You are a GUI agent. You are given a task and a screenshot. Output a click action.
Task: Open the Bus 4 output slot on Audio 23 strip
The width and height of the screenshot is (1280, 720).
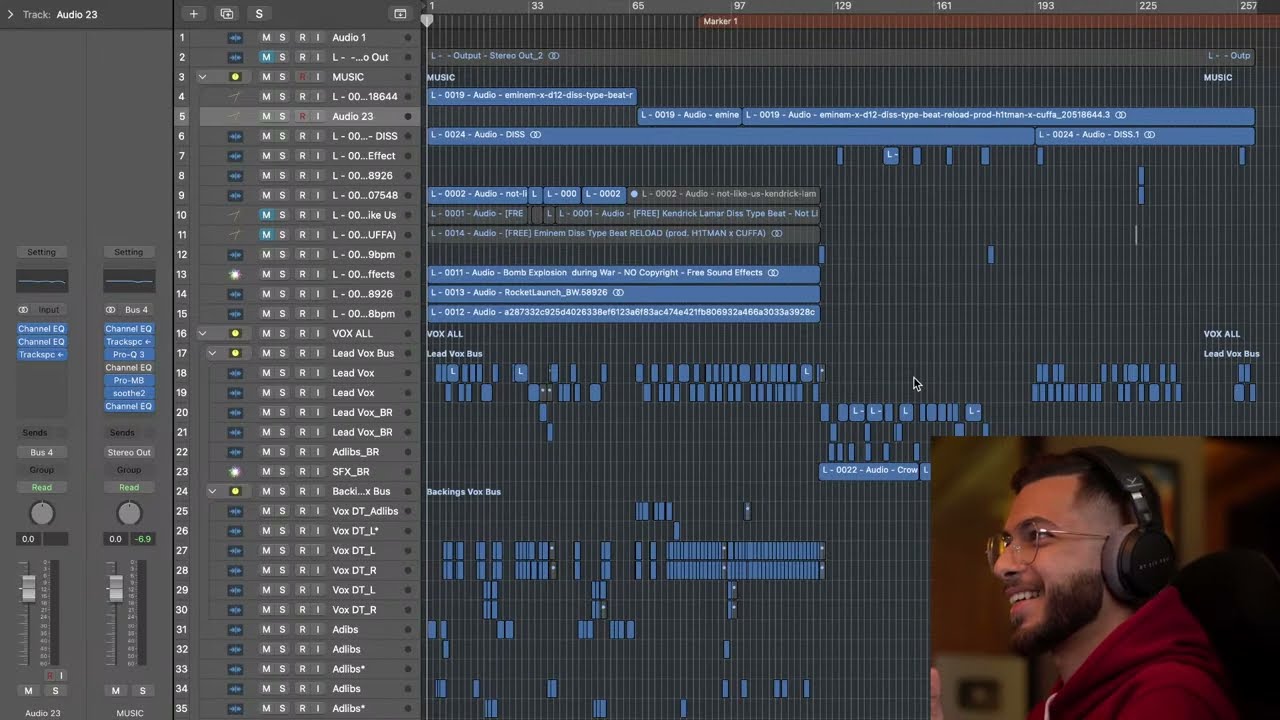click(x=42, y=452)
